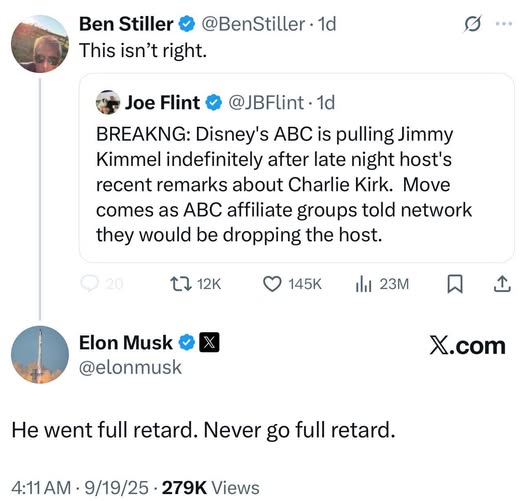Click the reply speech bubble icon
This screenshot has height=501, width=526.
[90, 284]
